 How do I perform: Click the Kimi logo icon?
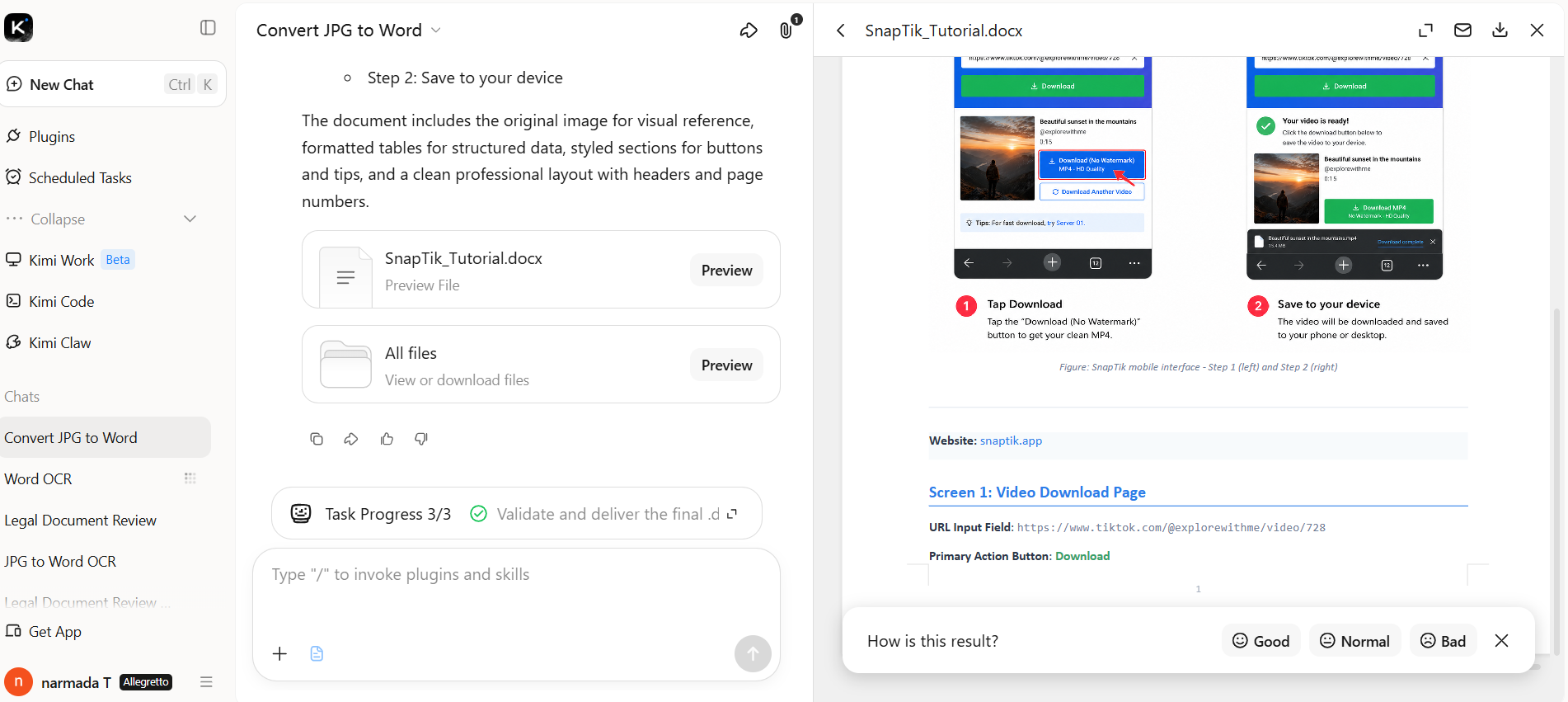(x=18, y=28)
